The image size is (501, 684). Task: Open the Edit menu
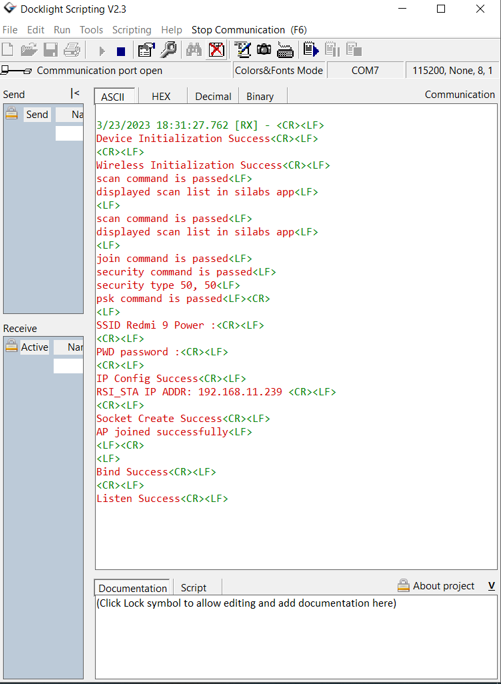coord(35,30)
